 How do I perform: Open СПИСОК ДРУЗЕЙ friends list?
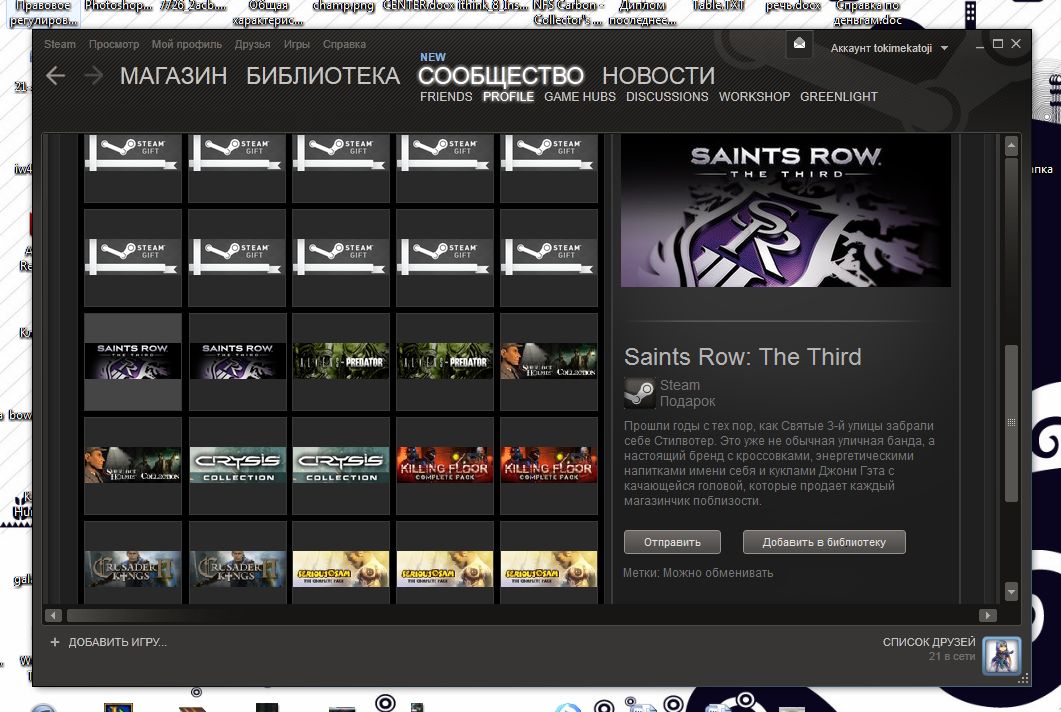click(x=929, y=642)
